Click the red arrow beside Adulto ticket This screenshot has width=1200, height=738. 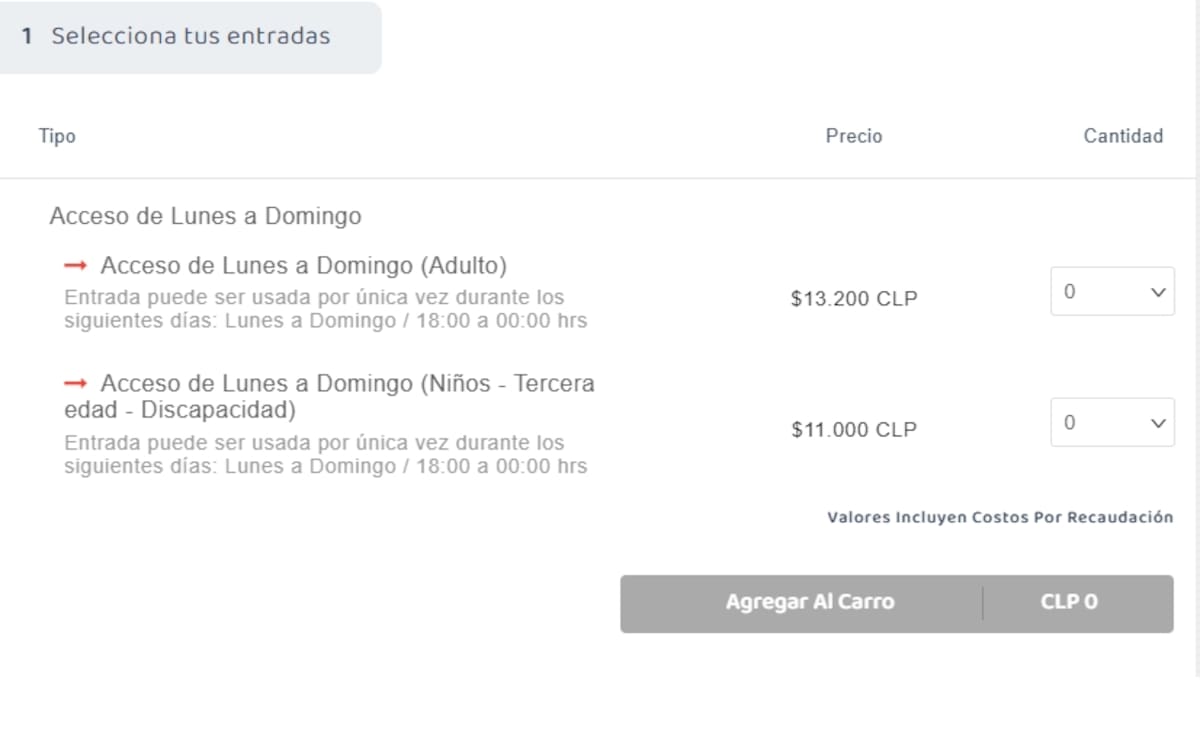point(75,266)
